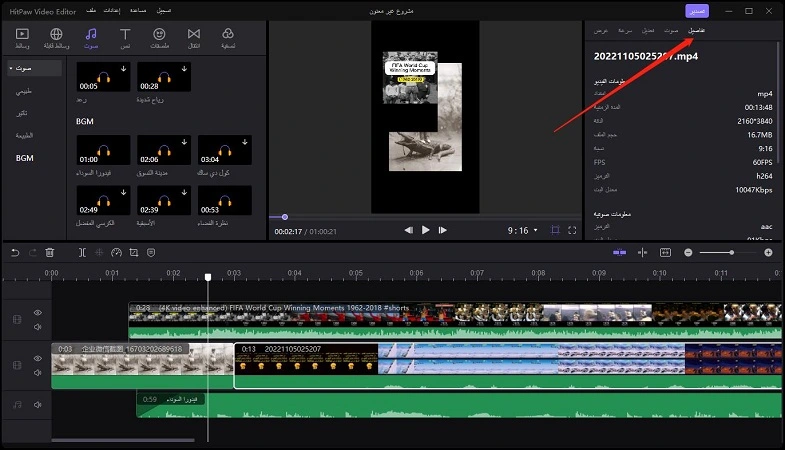The width and height of the screenshot is (785, 450).
Task: Undo the last timeline action
Action: click(15, 253)
